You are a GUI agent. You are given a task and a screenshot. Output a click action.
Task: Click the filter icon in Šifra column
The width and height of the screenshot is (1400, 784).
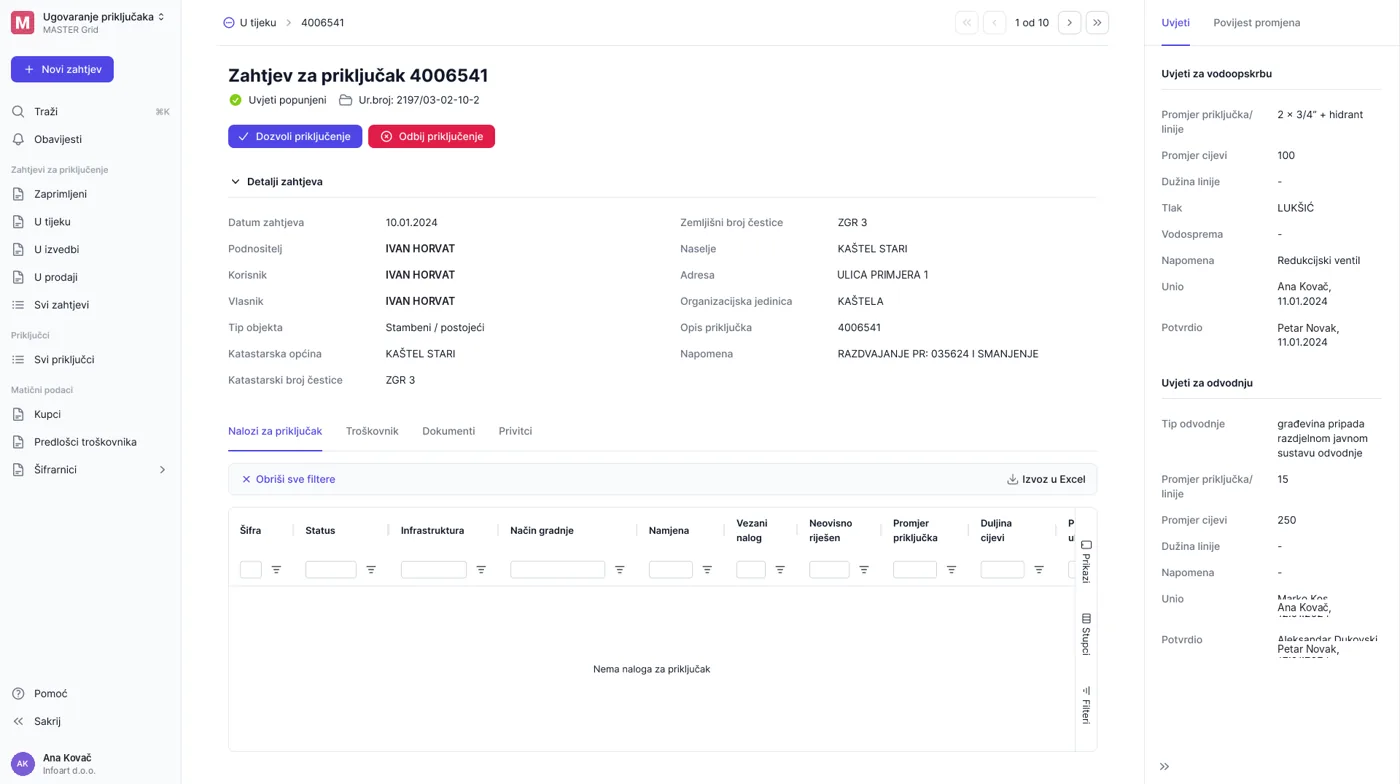pyautogui.click(x=276, y=569)
